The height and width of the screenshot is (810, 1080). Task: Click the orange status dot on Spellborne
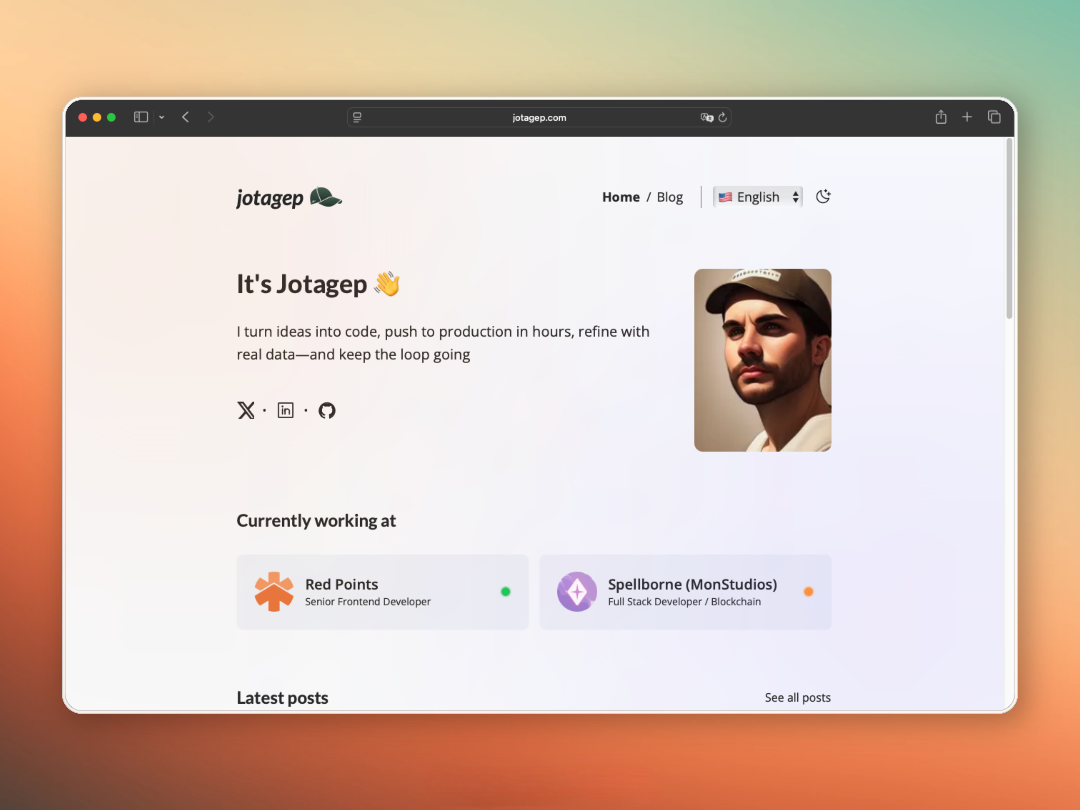[808, 591]
